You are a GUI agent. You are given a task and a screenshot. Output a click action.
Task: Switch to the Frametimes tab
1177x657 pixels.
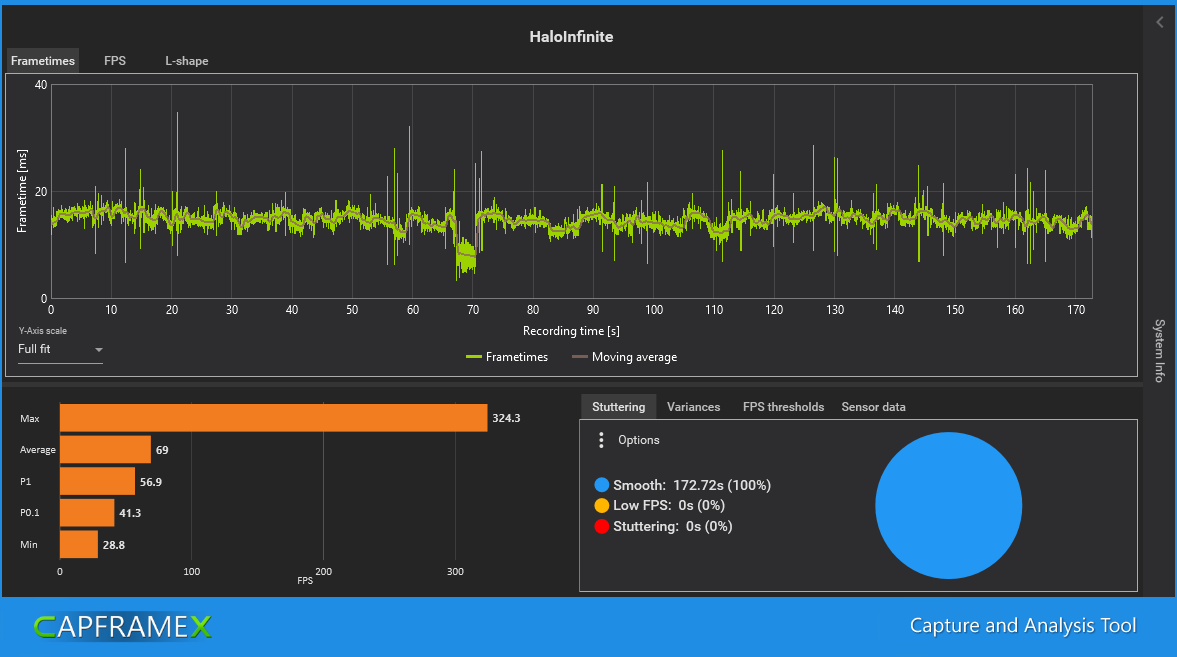(43, 61)
